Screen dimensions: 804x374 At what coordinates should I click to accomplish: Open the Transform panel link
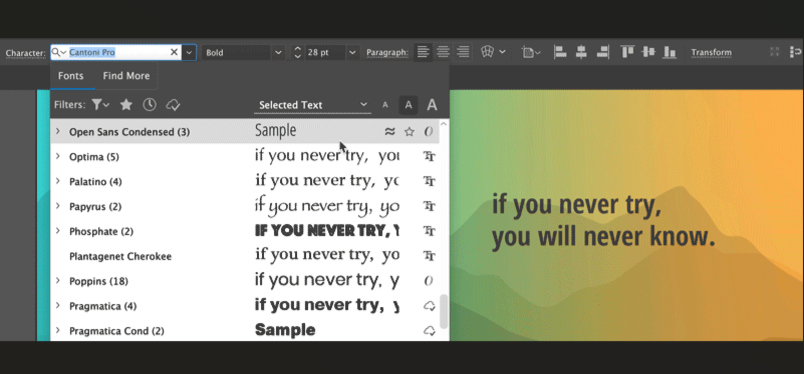(x=711, y=52)
